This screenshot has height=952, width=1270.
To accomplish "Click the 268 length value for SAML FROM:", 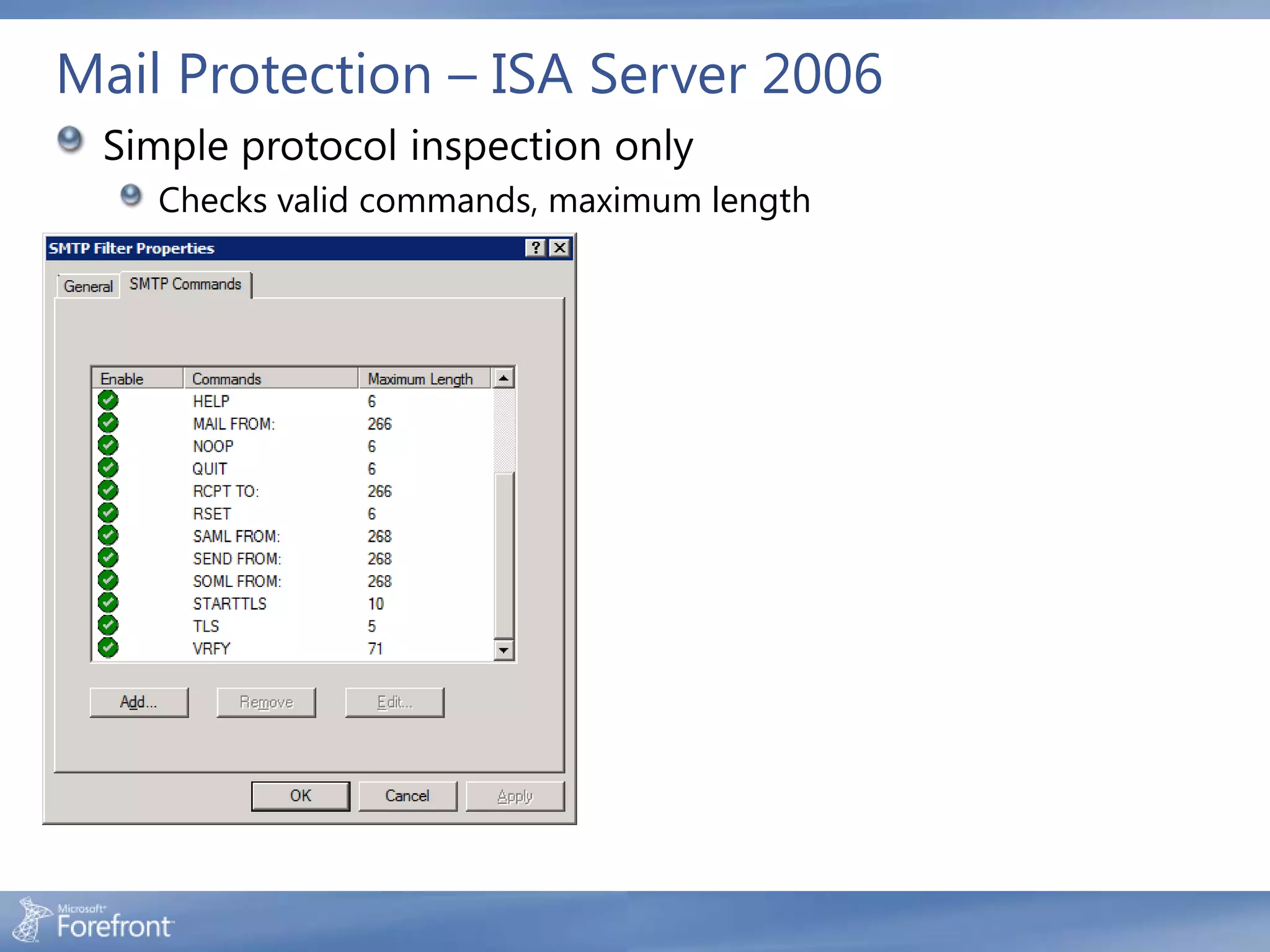I will (380, 536).
